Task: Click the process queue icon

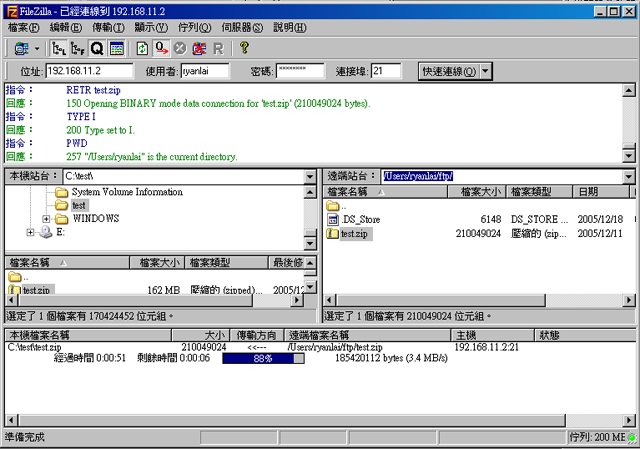Action: tap(161, 49)
